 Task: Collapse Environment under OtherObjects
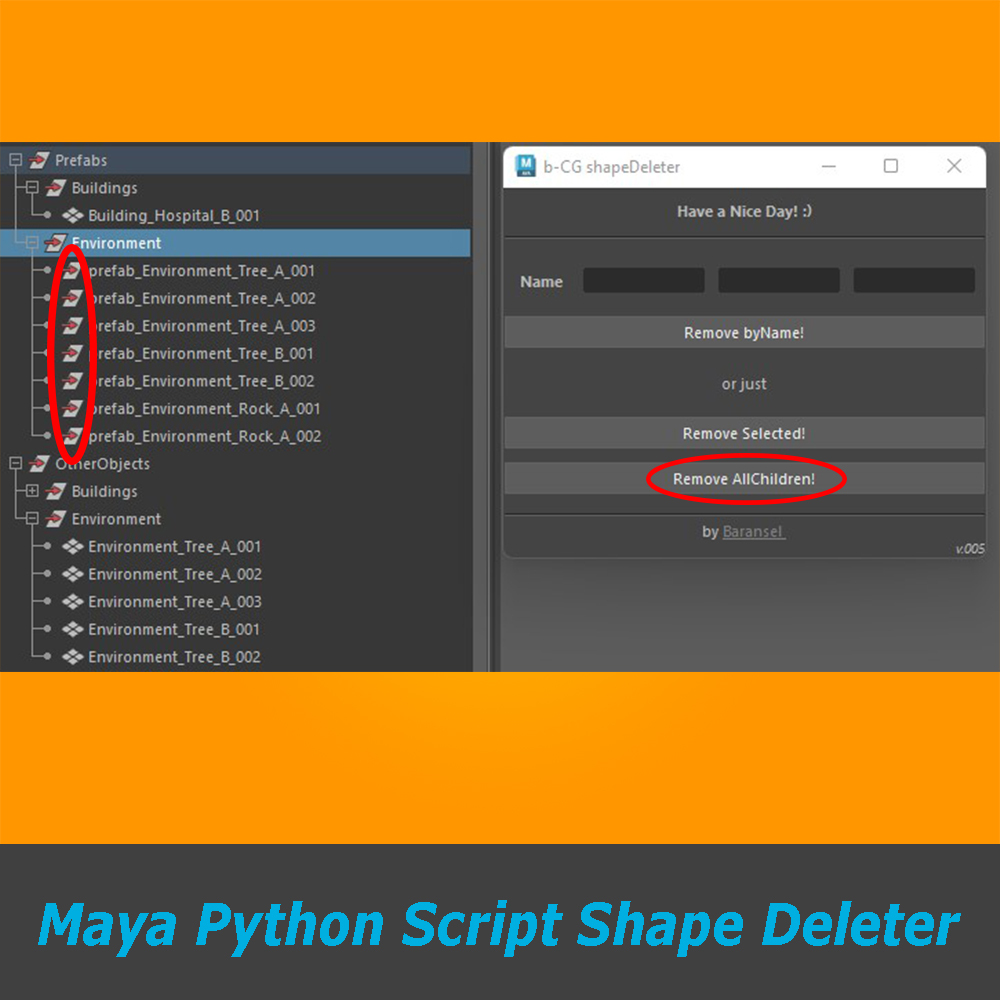(x=32, y=518)
